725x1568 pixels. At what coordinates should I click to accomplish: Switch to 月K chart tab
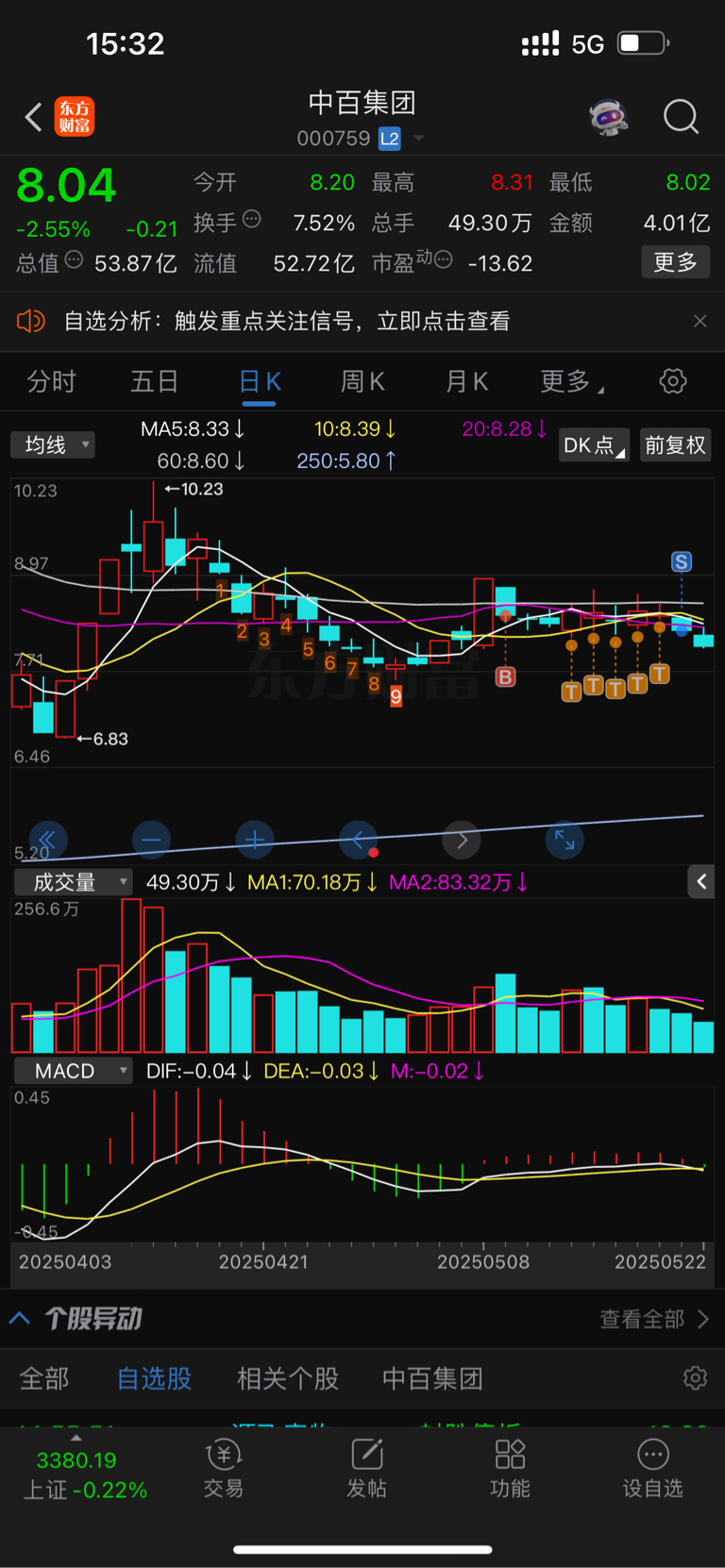click(x=466, y=381)
